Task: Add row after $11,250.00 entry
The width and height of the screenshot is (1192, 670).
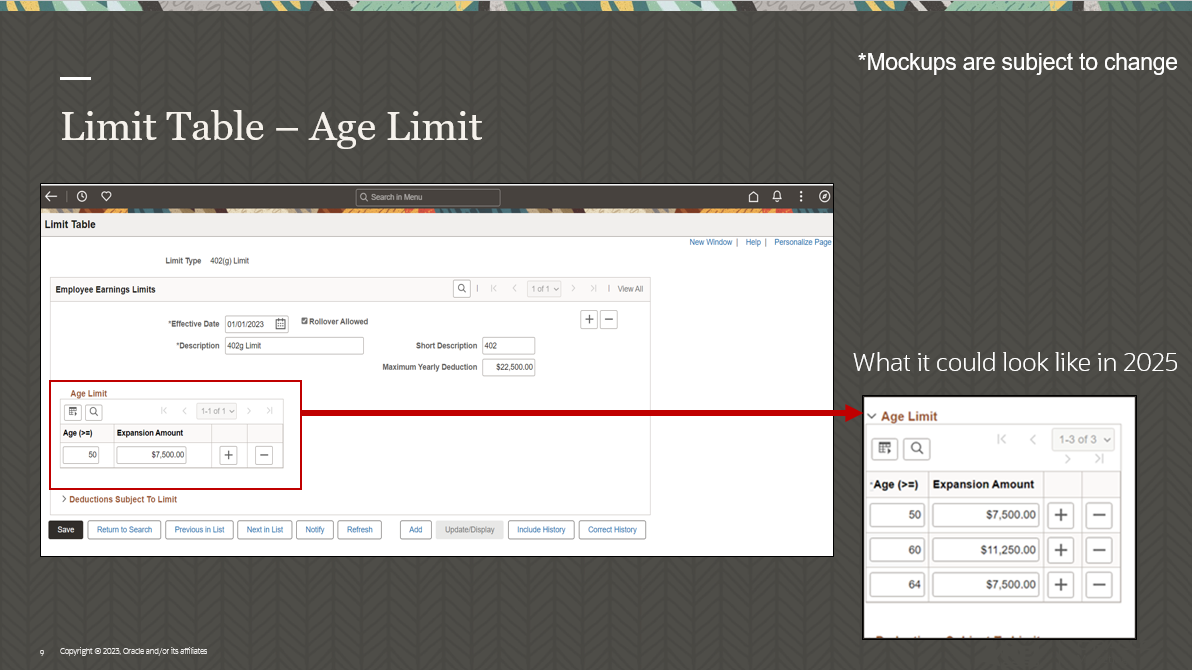Action: pos(1060,550)
